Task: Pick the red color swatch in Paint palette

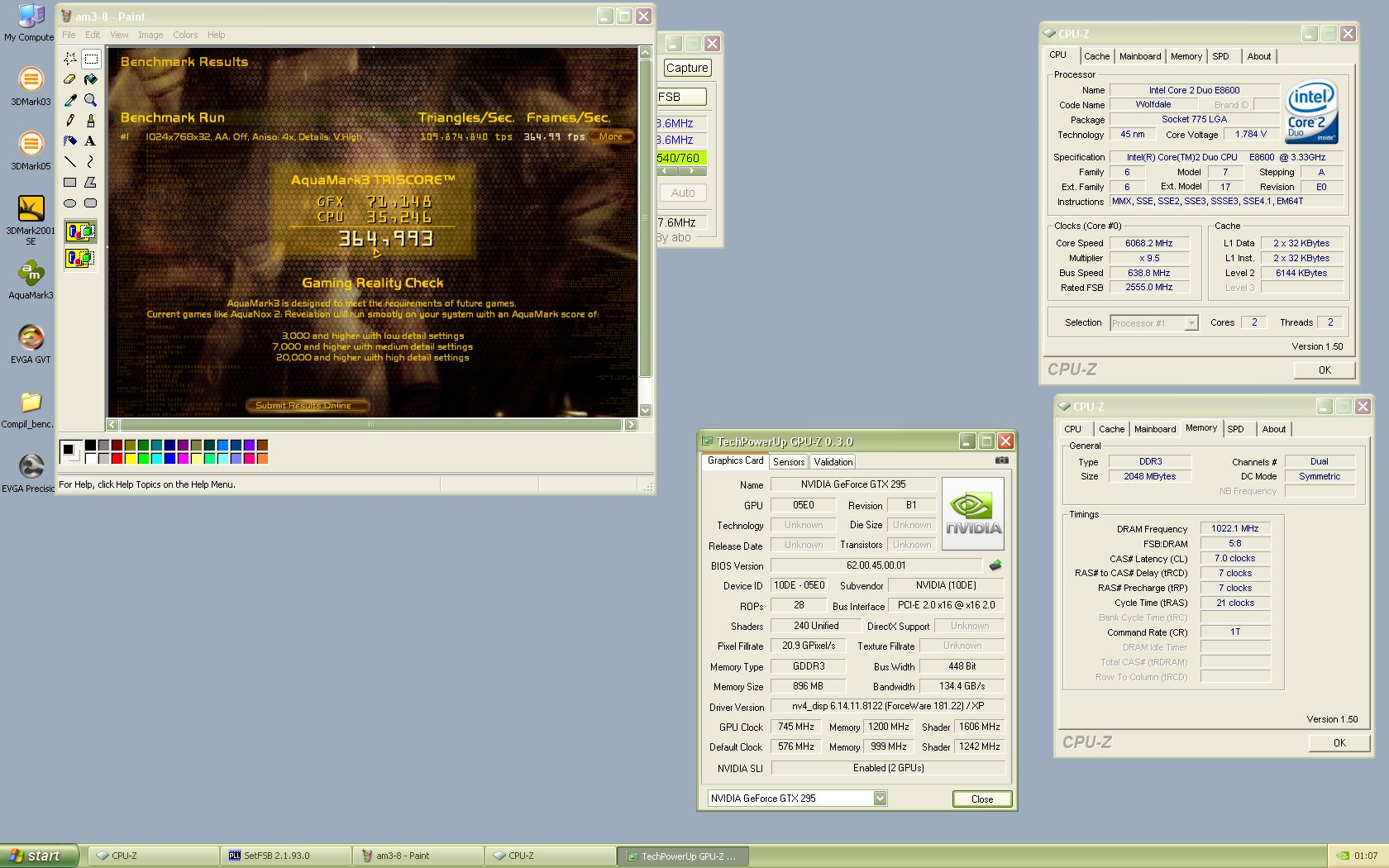Action: 117,458
